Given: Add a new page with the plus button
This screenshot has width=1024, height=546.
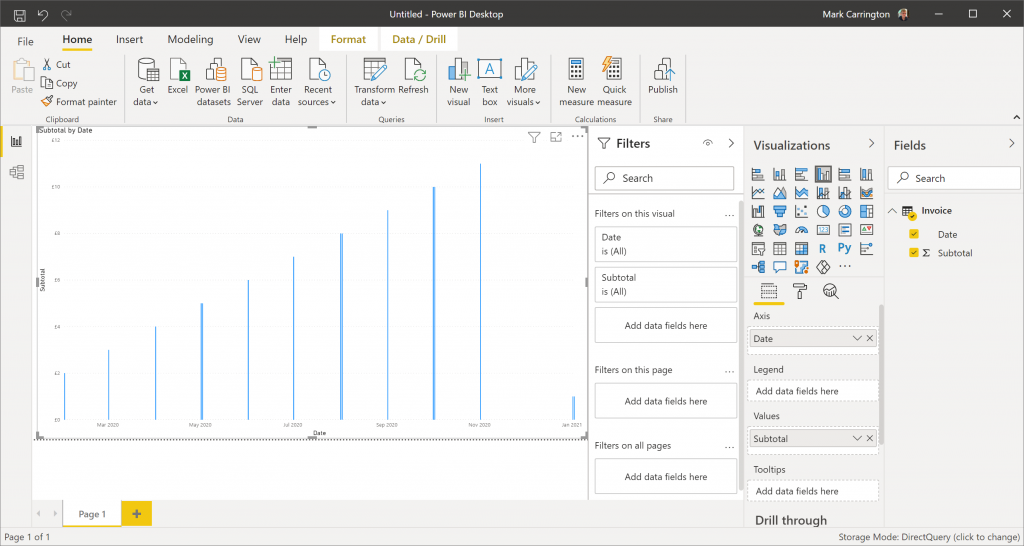Looking at the screenshot, I should (x=136, y=514).
